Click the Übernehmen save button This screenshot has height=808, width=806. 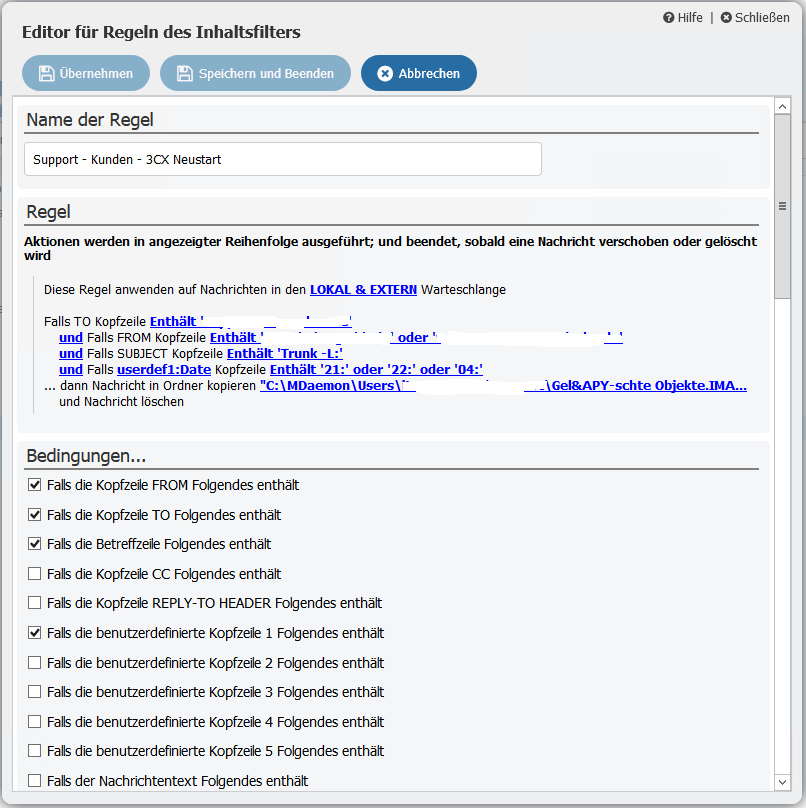pos(85,73)
